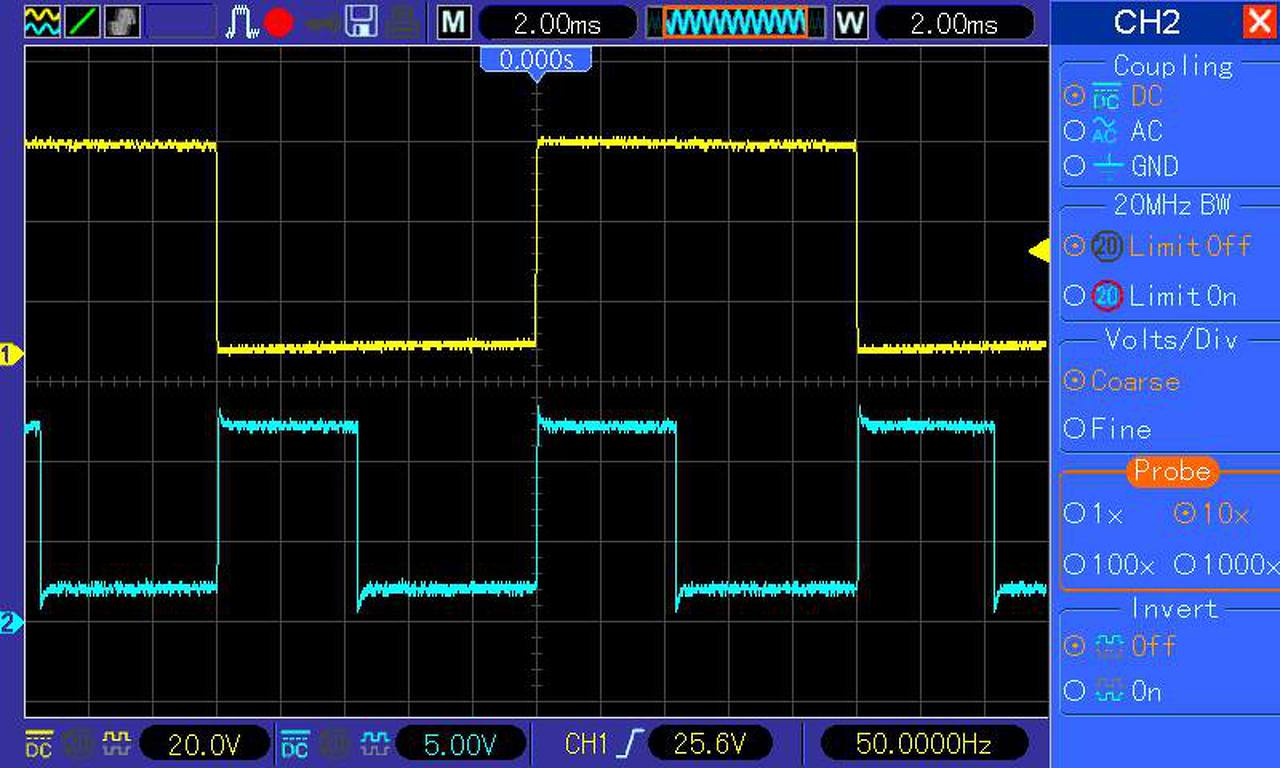Image resolution: width=1280 pixels, height=768 pixels.
Task: Turn Invert On for CH2
Action: 1113,691
